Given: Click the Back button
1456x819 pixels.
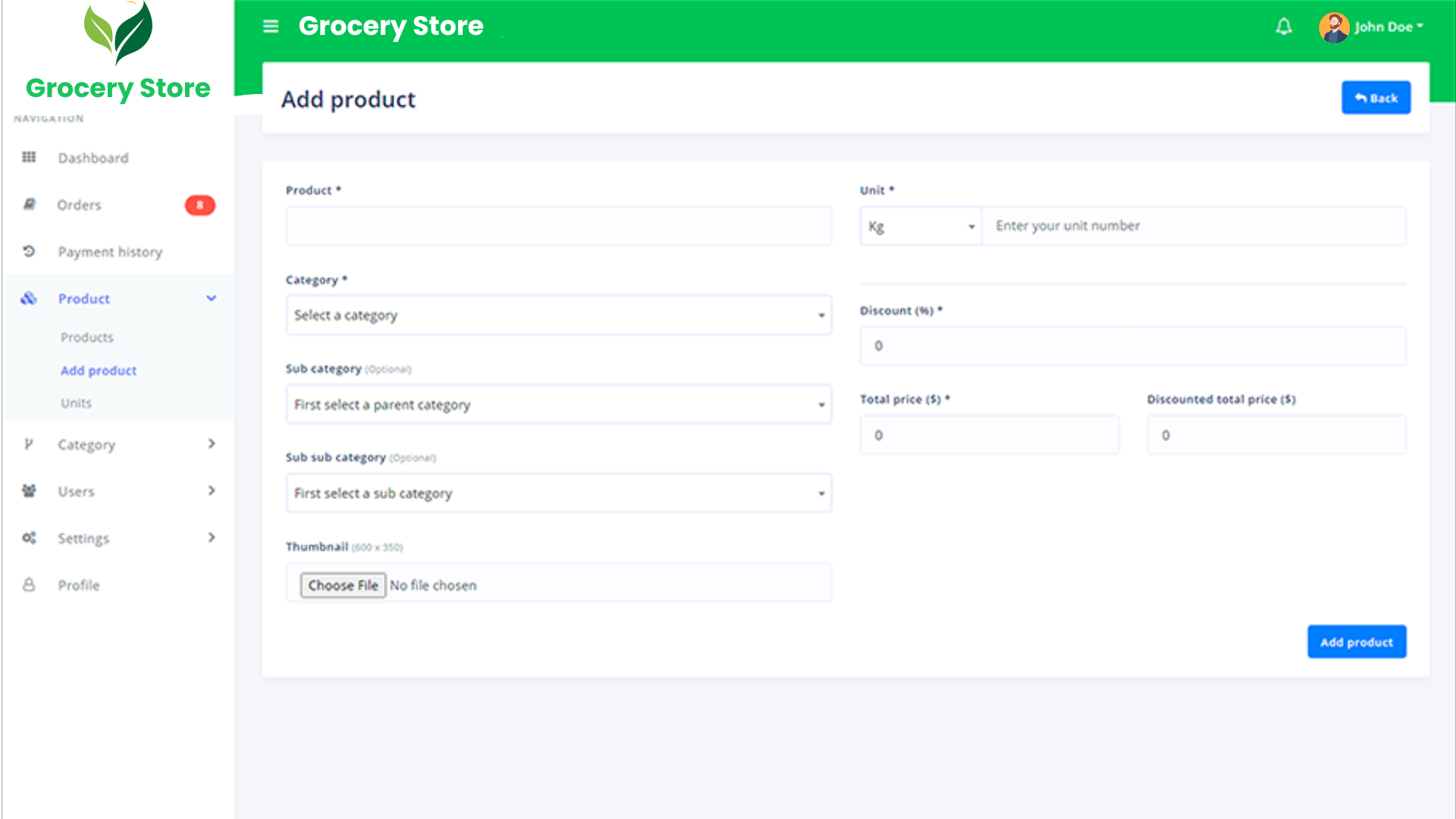Looking at the screenshot, I should 1376,98.
